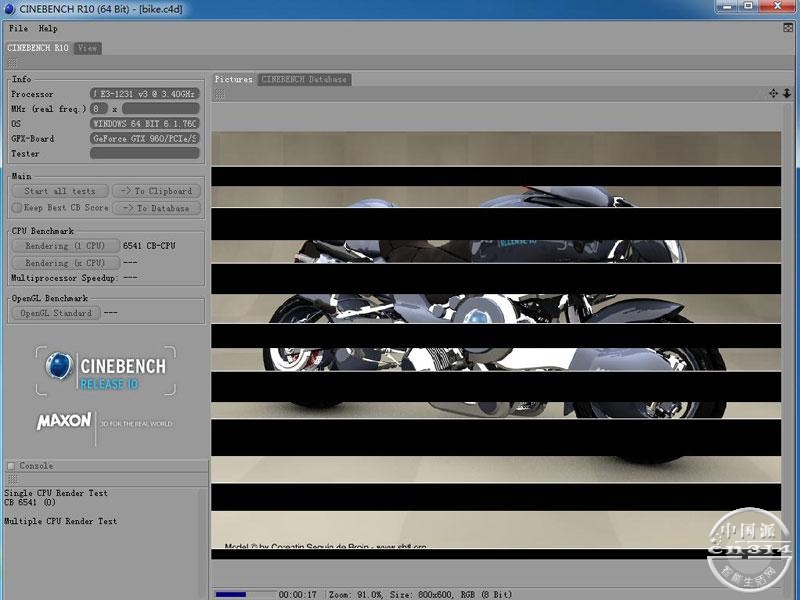Click the Tester name input field
800x600 pixels.
coord(145,154)
